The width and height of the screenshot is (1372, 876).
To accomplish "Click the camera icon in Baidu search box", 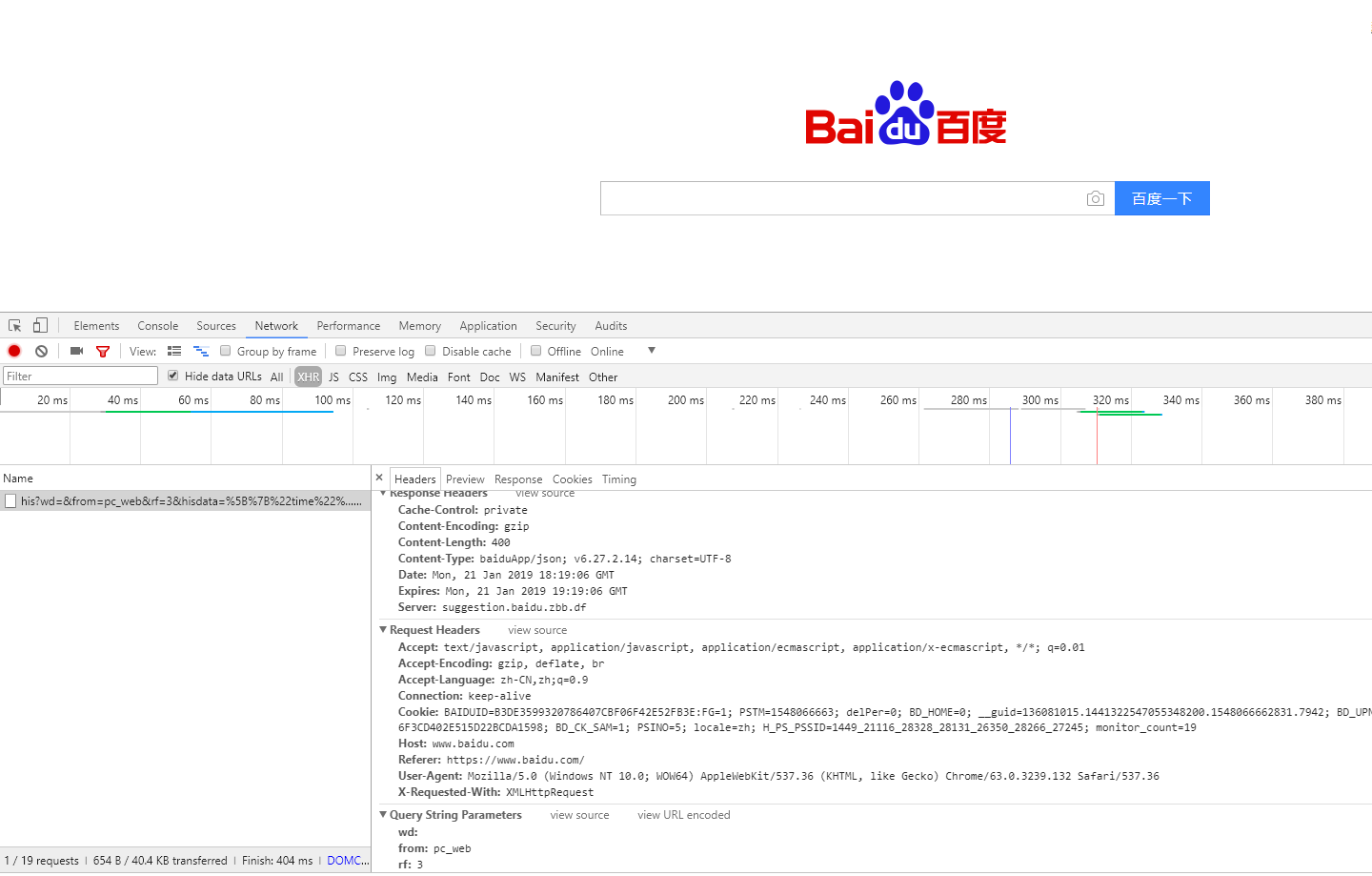I will coord(1095,197).
